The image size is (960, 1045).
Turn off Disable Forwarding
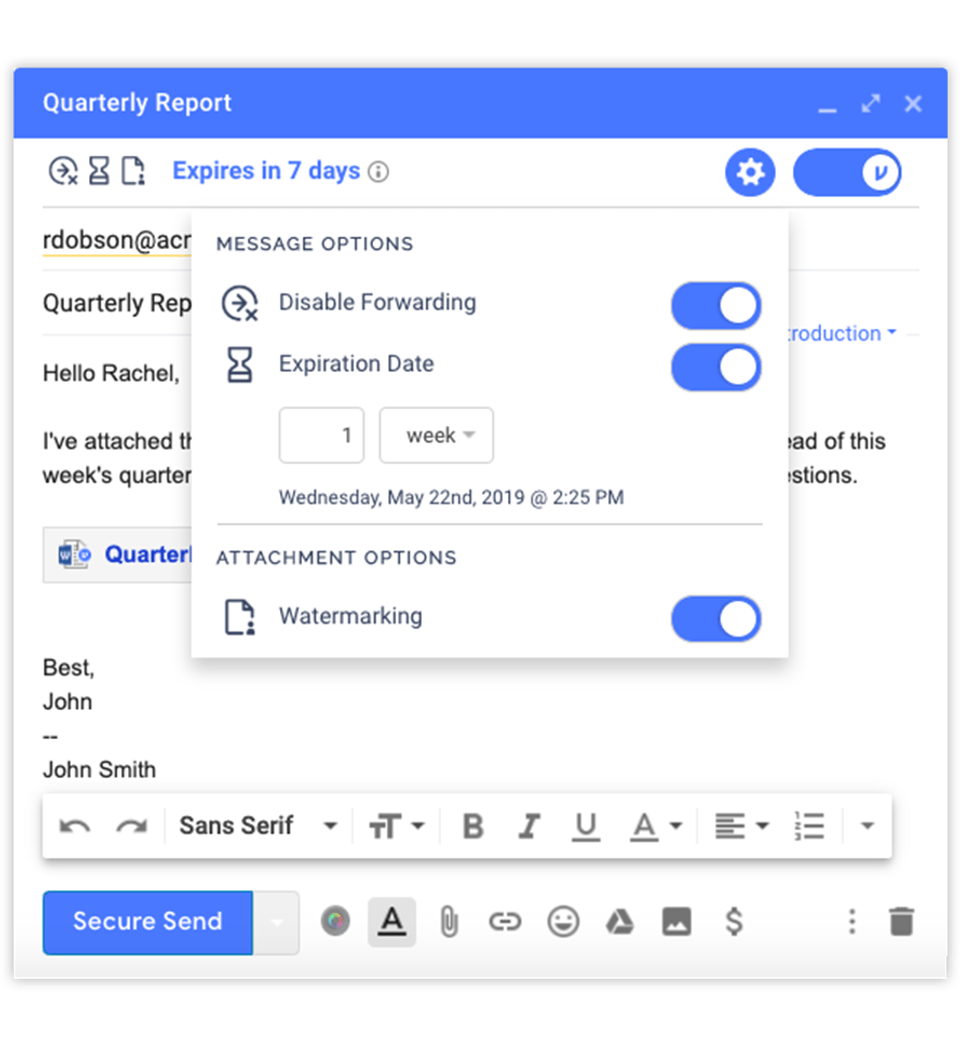tap(716, 305)
